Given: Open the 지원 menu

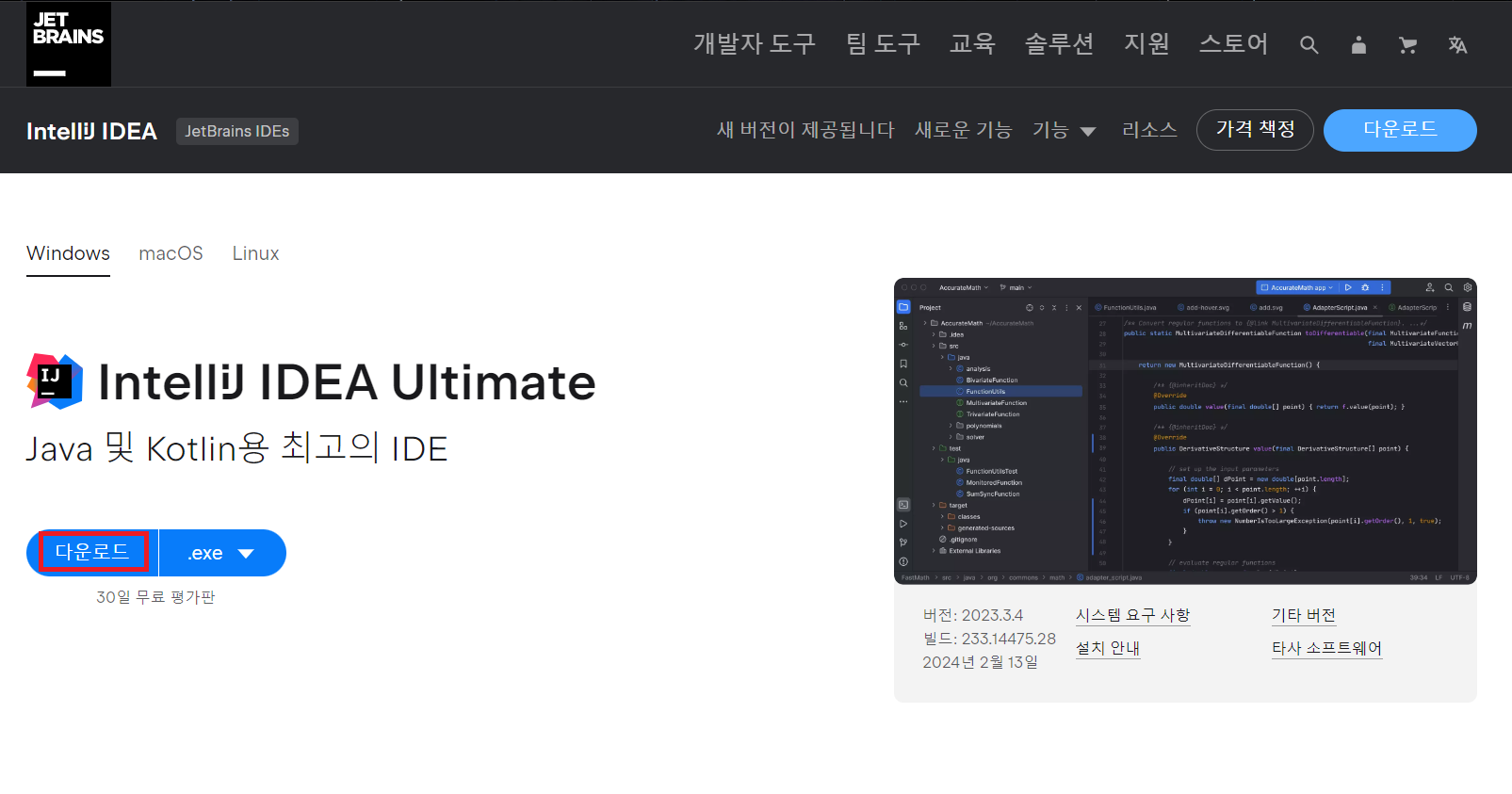Looking at the screenshot, I should (x=1146, y=43).
